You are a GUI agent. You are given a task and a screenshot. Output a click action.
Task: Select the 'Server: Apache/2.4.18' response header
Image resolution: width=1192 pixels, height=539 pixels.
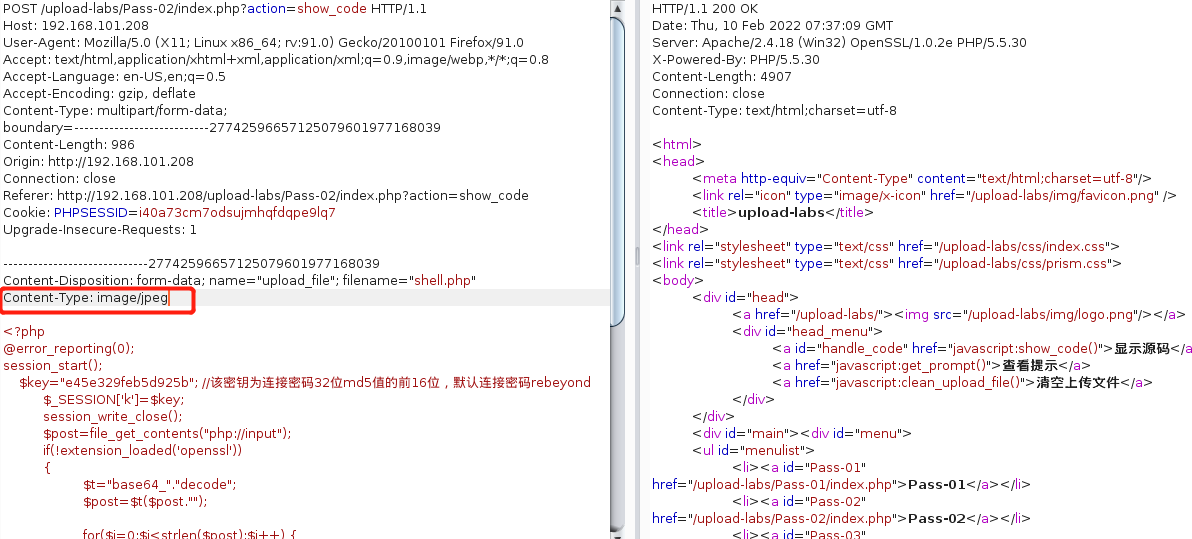point(839,43)
